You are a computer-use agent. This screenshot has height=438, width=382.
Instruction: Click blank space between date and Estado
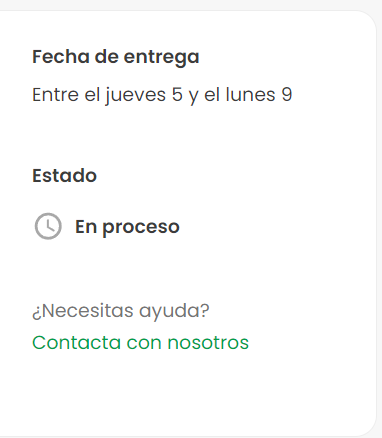[187, 137]
